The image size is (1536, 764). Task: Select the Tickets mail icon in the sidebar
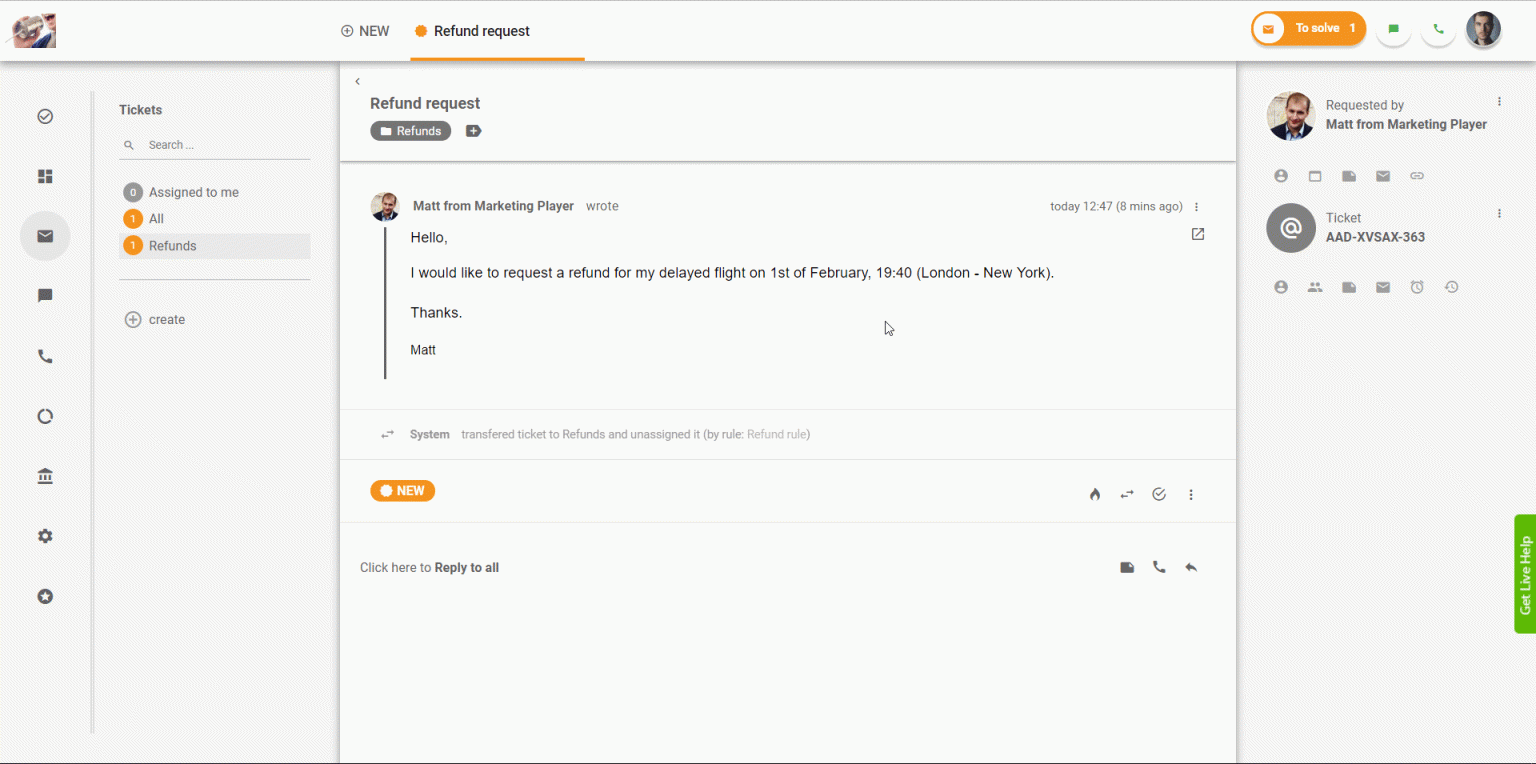pyautogui.click(x=45, y=236)
